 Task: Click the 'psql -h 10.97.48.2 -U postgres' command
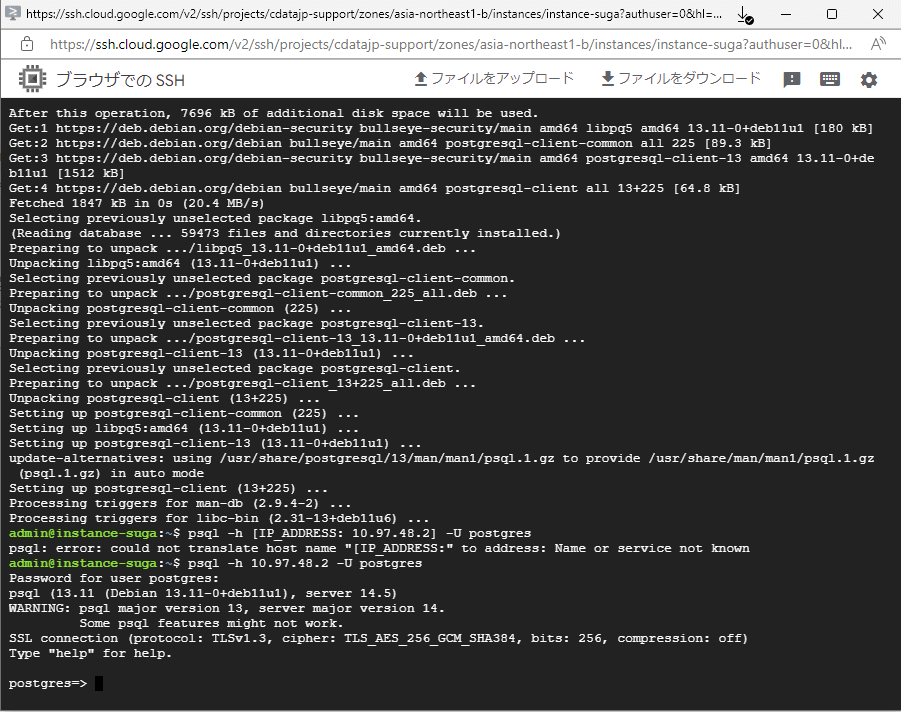click(305, 563)
